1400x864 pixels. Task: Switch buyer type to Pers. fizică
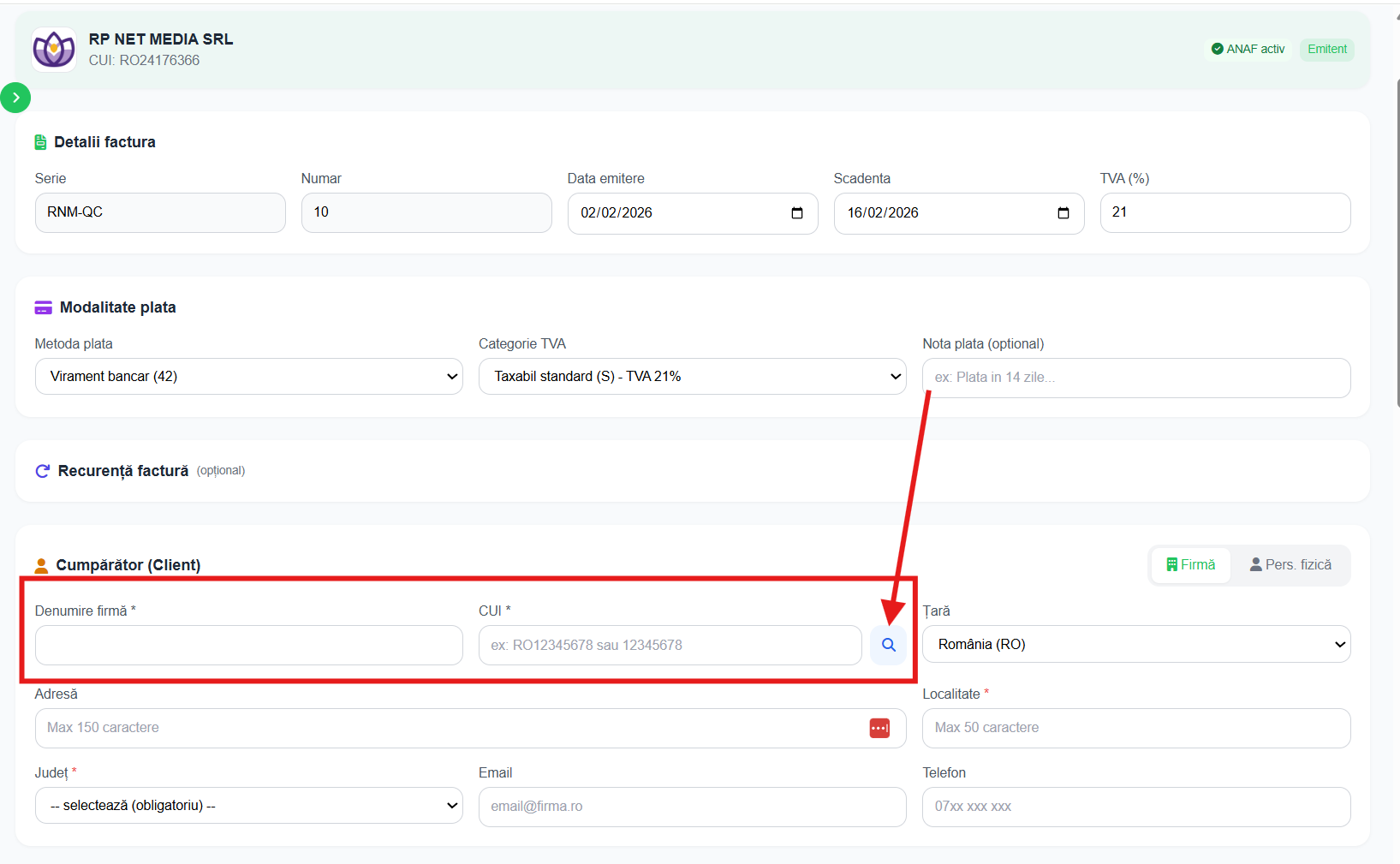point(1290,565)
